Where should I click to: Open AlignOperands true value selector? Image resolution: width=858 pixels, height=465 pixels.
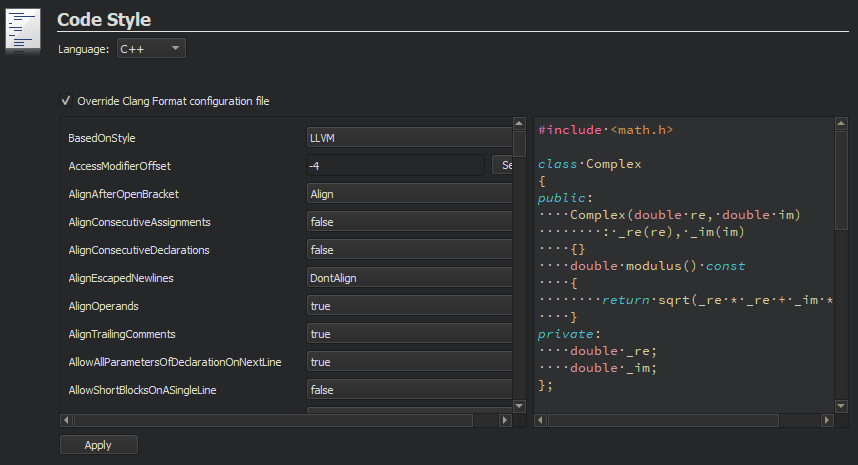coord(409,306)
